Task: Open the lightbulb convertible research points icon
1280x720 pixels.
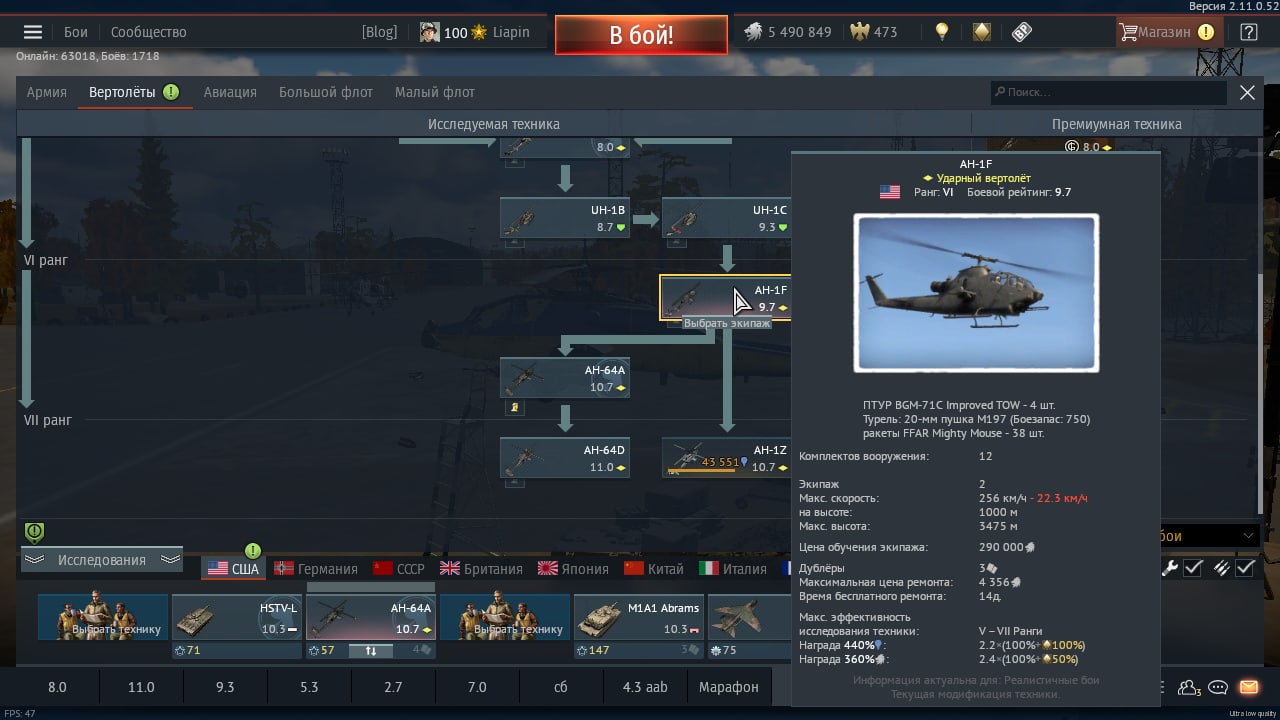Action: (x=941, y=32)
